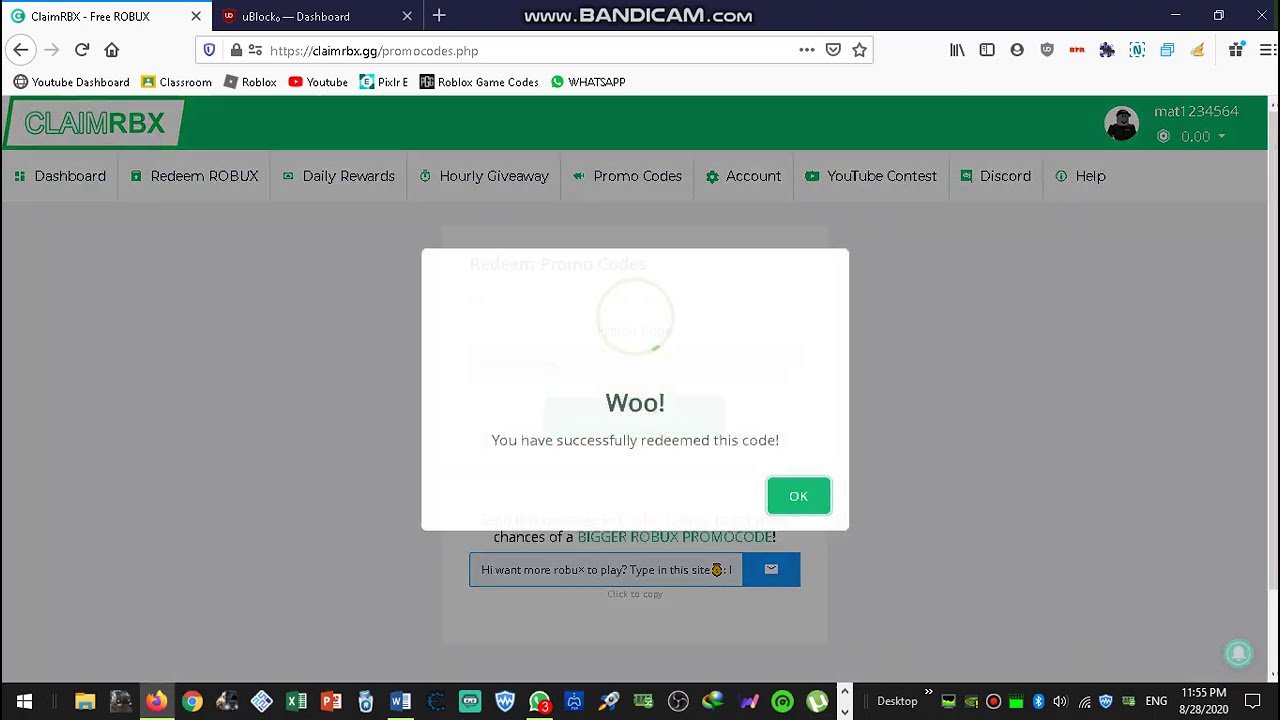Save page to Pocket
Viewport: 1280px width, 720px height.
(x=833, y=50)
